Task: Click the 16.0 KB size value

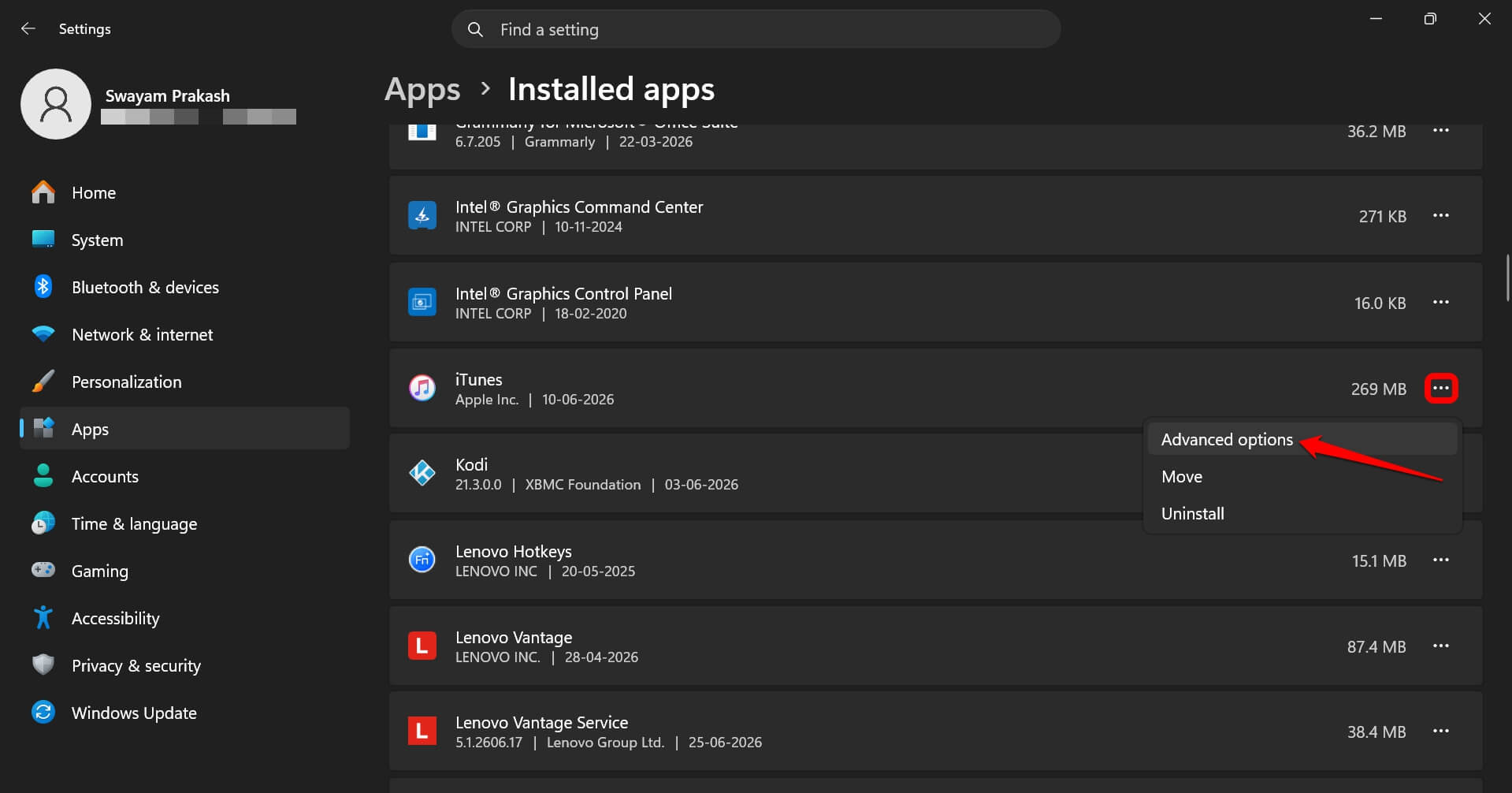Action: (1380, 303)
